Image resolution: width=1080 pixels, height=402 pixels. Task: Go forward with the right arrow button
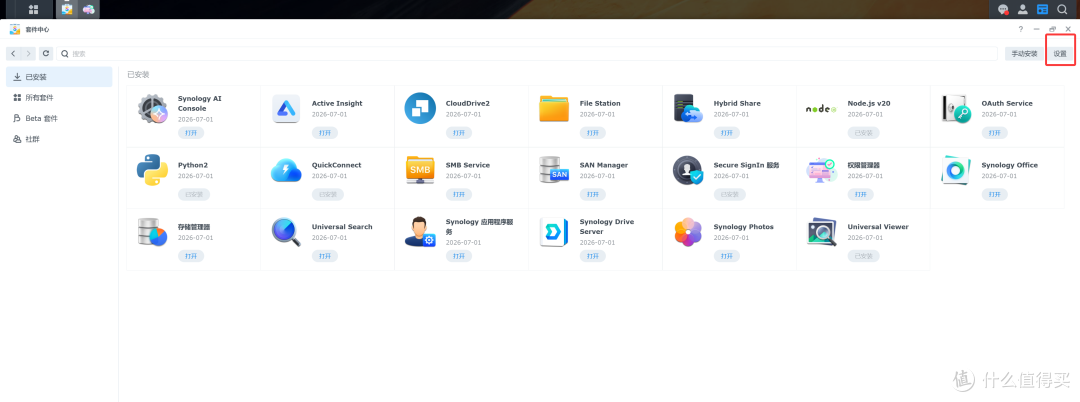[x=28, y=53]
